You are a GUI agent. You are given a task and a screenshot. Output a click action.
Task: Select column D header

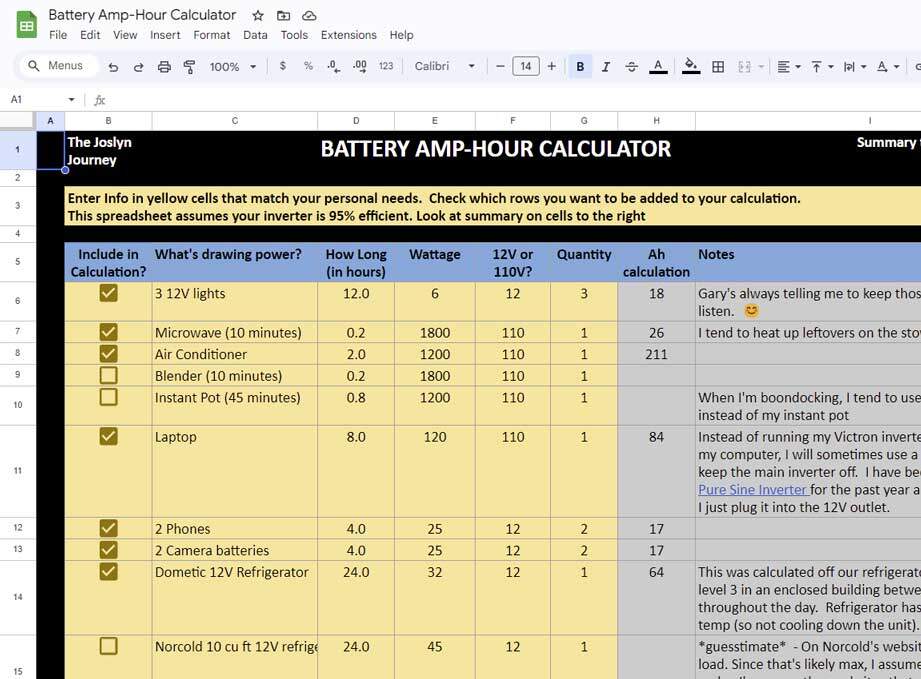coord(356,120)
